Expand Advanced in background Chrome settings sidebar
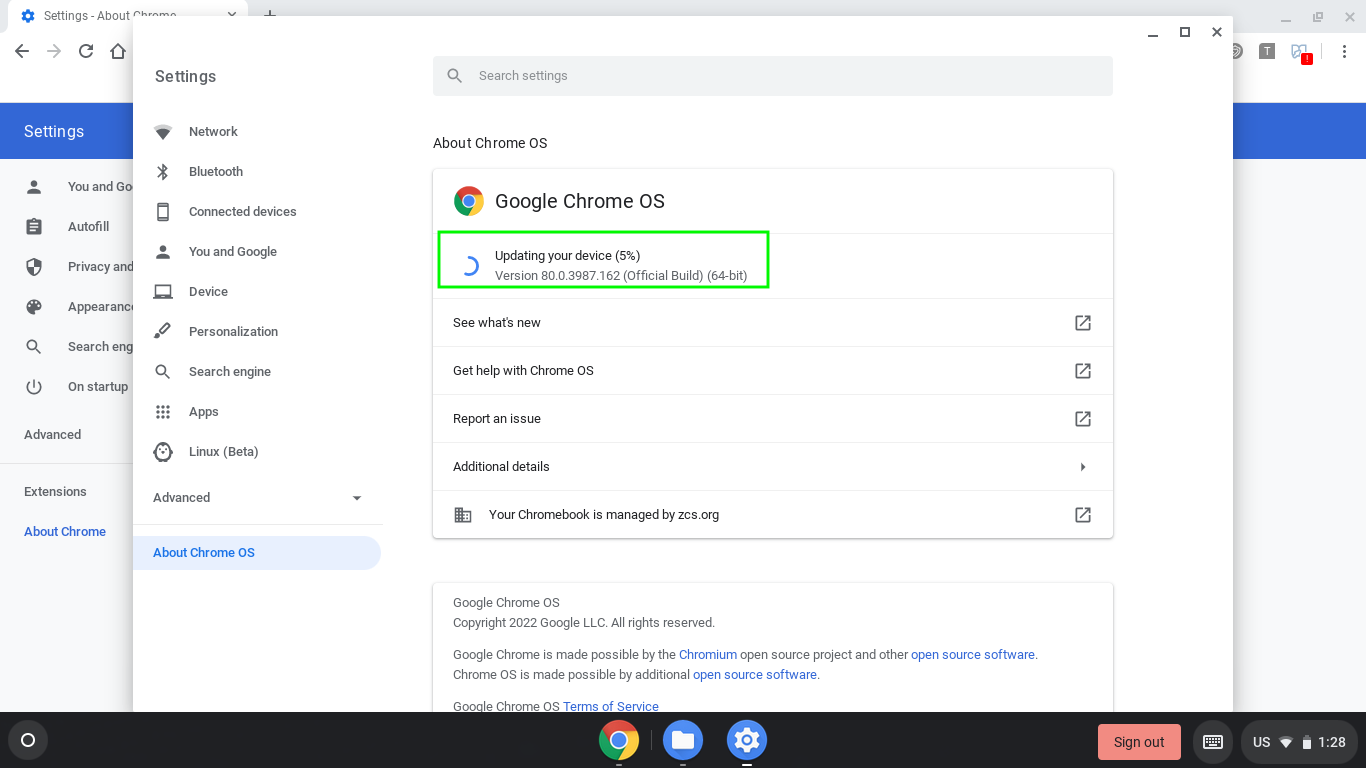Viewport: 1366px width, 768px height. click(x=53, y=435)
